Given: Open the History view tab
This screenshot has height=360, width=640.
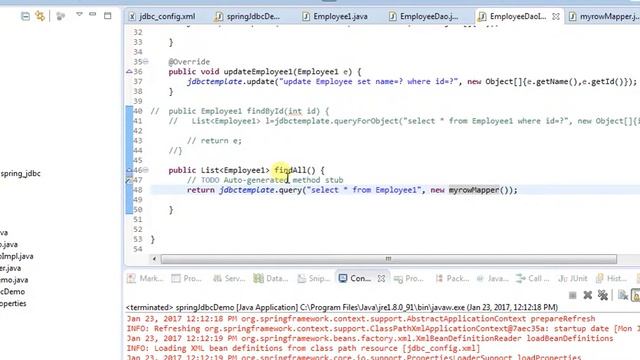Looking at the screenshot, I should [611, 278].
